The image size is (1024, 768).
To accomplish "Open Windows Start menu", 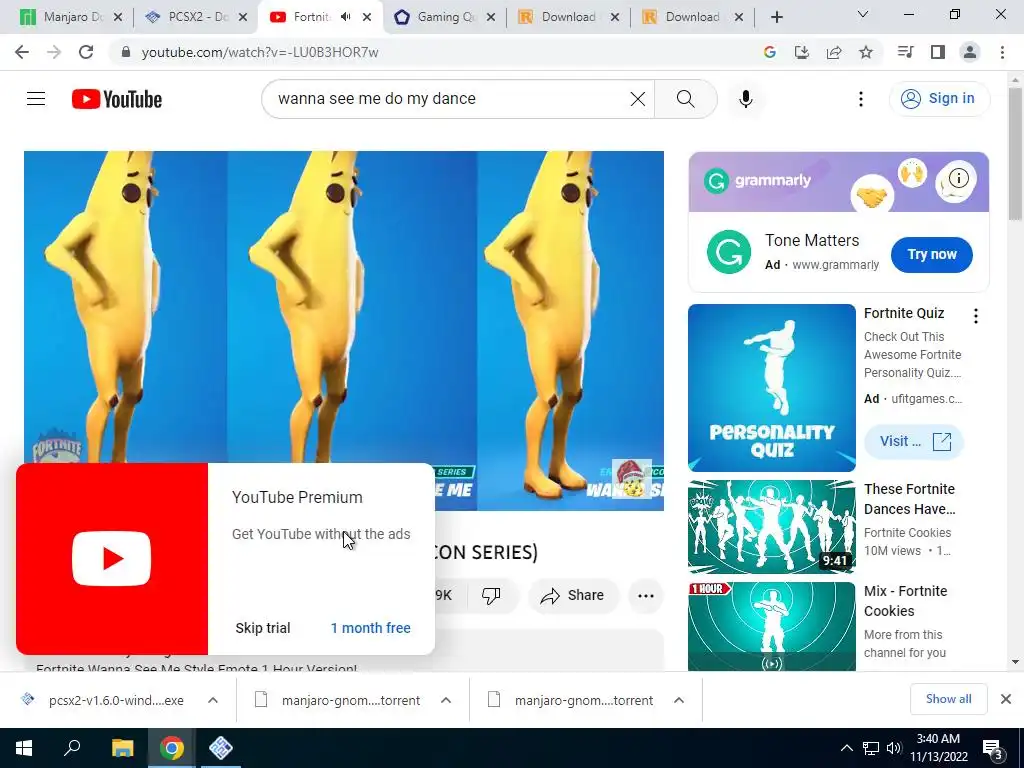I will 24,748.
